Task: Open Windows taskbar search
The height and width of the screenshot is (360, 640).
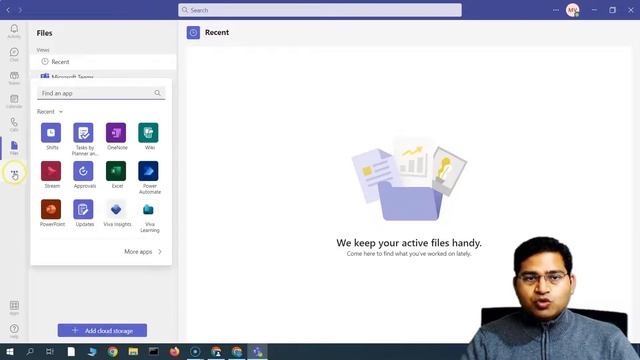Action: 30,352
